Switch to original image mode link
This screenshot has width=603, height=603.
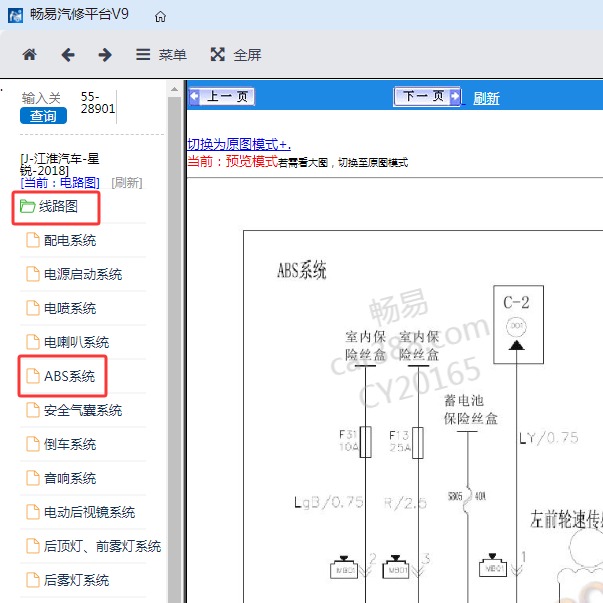coord(239,144)
